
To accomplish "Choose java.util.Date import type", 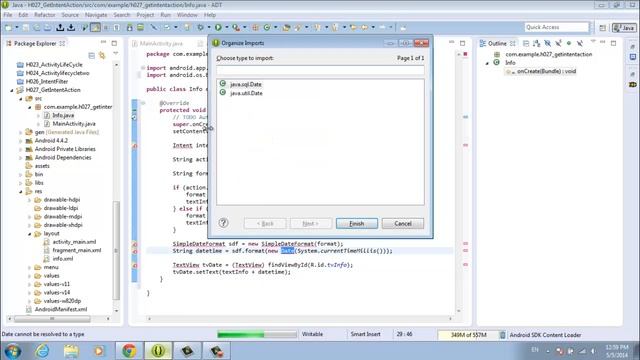I will point(246,93).
